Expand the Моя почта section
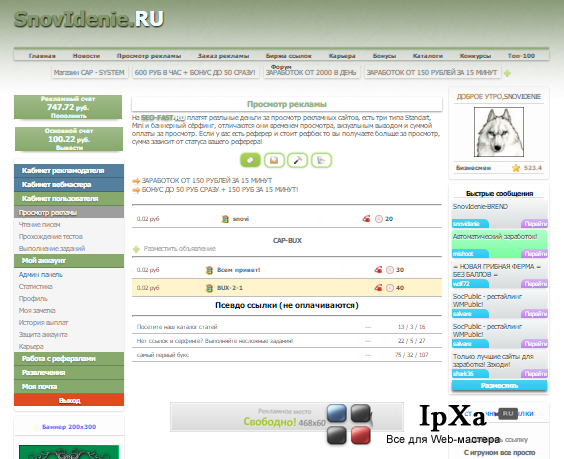Viewport: 564px width, 459px height. [69, 387]
